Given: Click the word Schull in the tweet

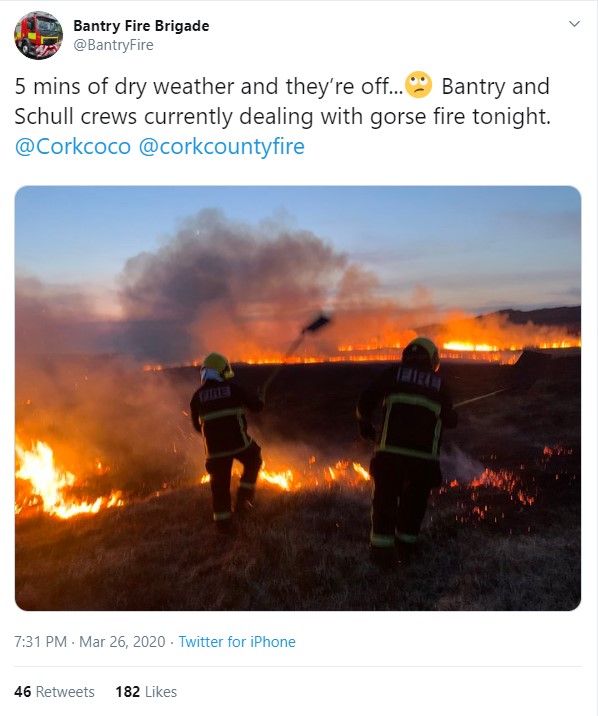Looking at the screenshot, I should 44,116.
